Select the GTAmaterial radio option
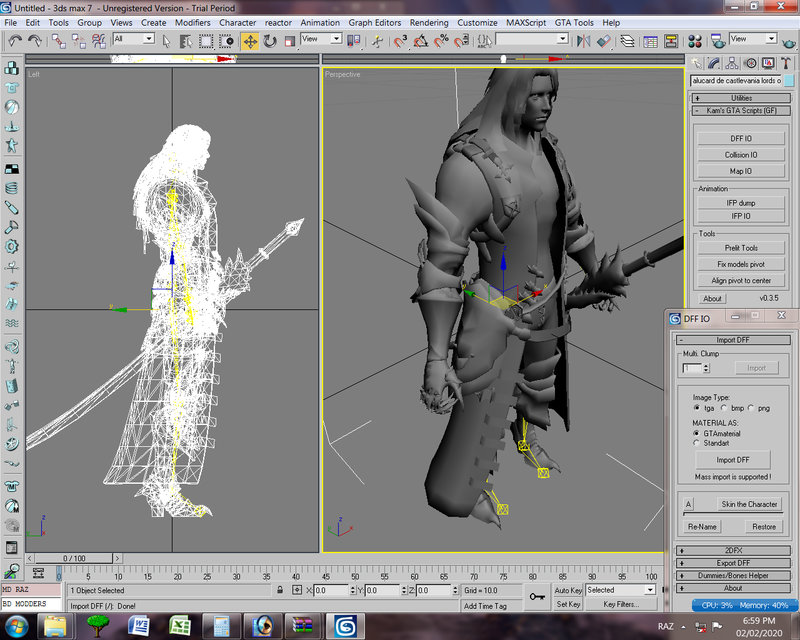 (x=696, y=433)
